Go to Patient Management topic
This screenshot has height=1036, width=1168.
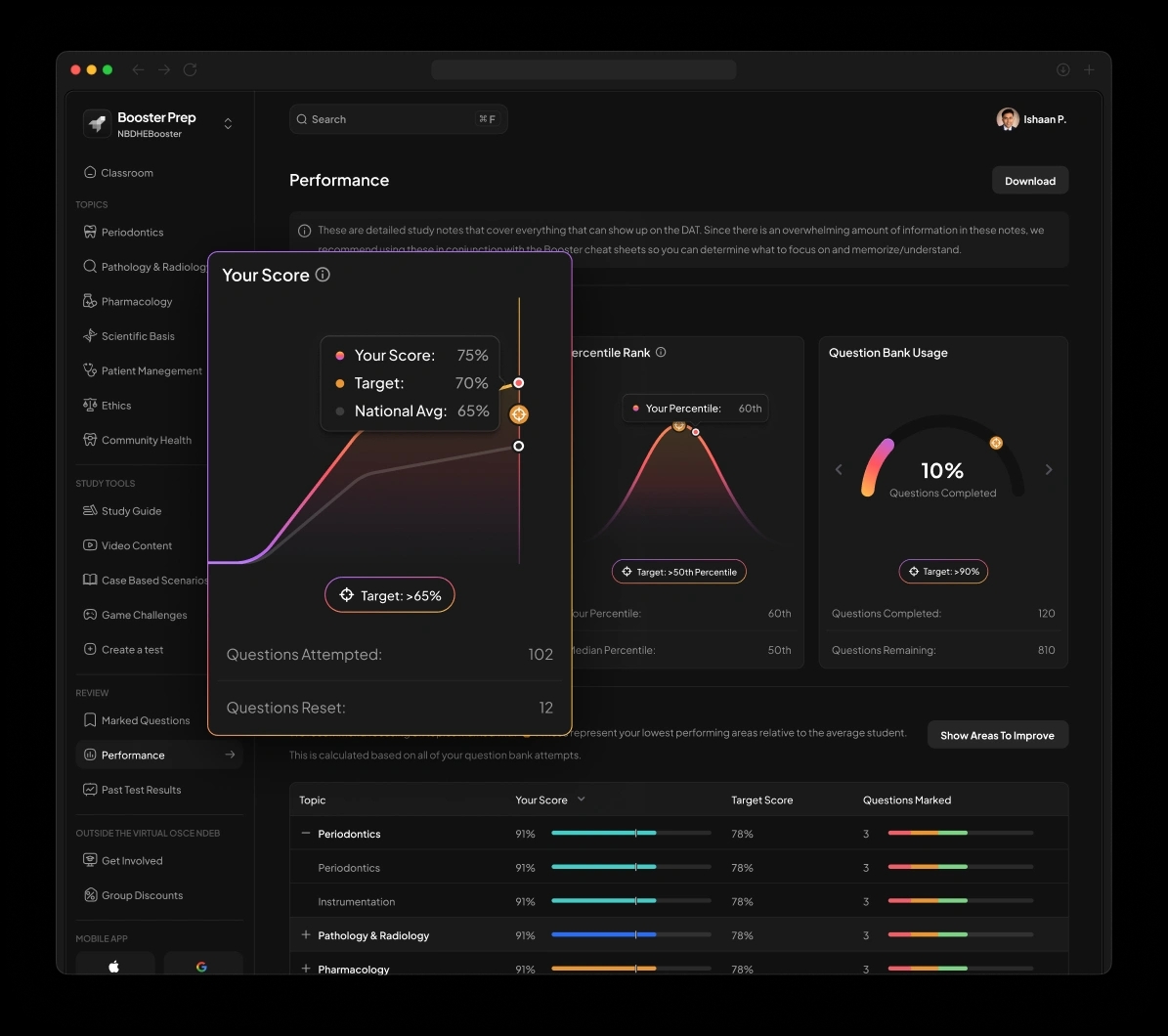pos(143,370)
